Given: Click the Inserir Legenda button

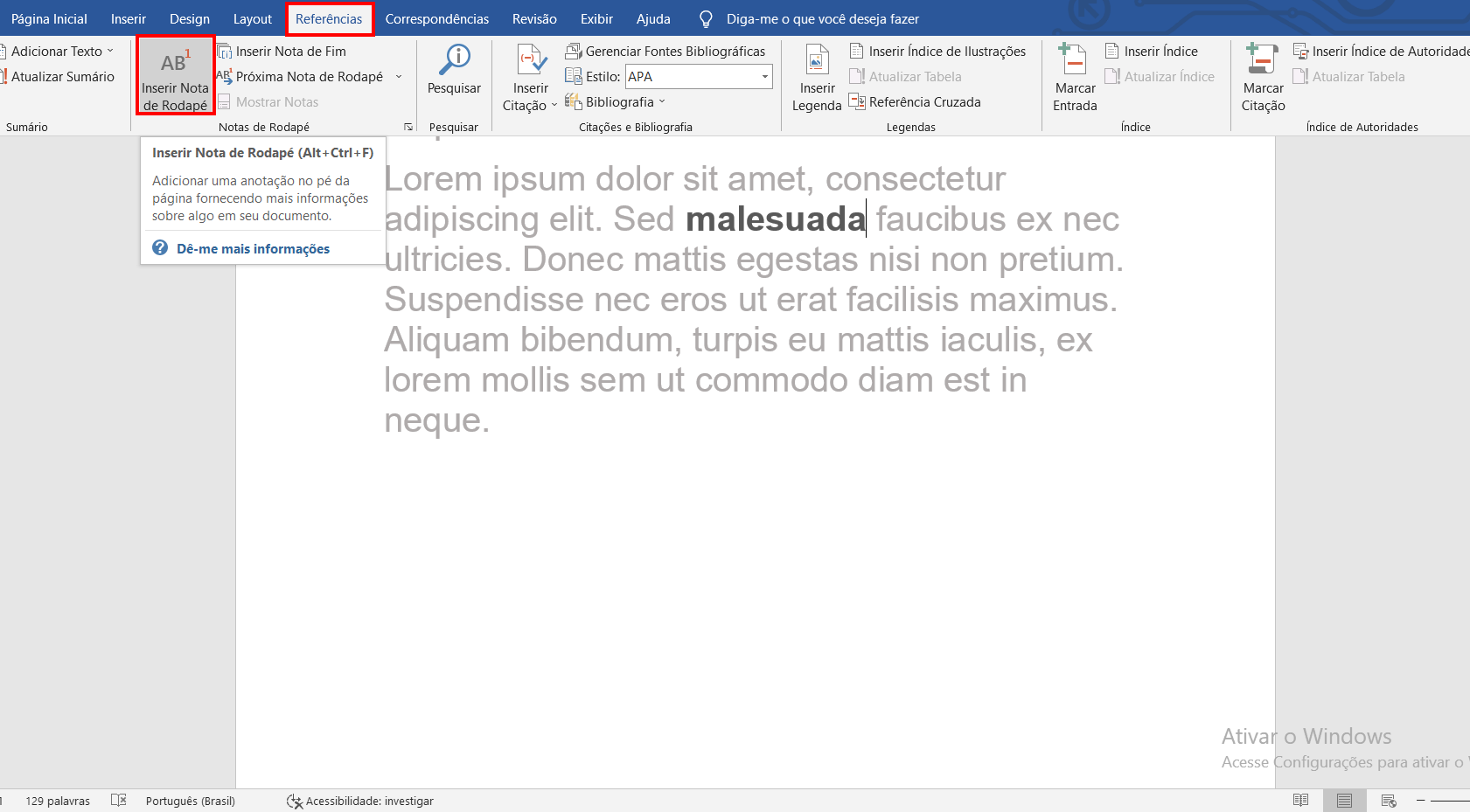Looking at the screenshot, I should click(x=817, y=79).
